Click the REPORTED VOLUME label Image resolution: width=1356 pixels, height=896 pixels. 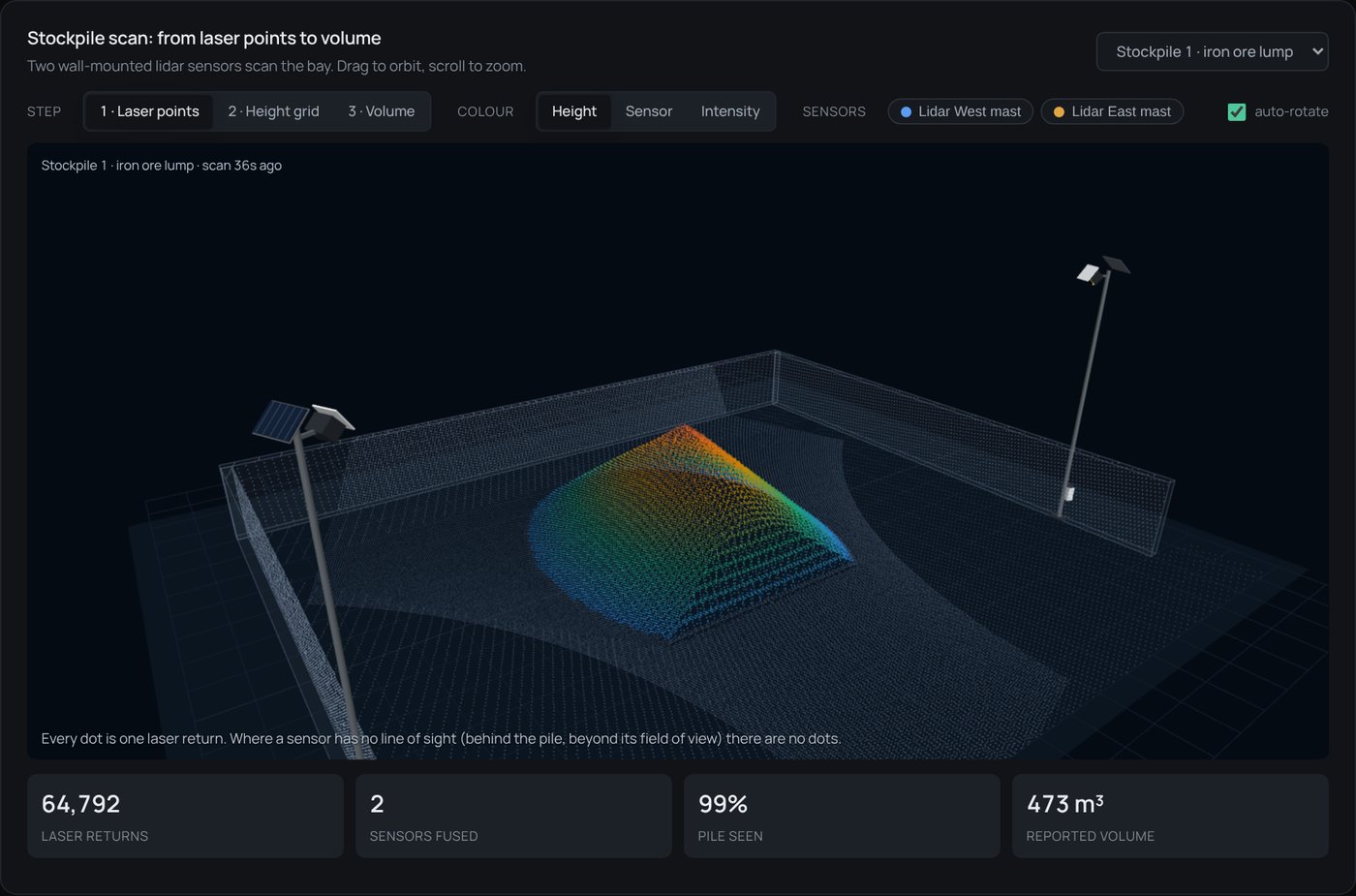1091,836
